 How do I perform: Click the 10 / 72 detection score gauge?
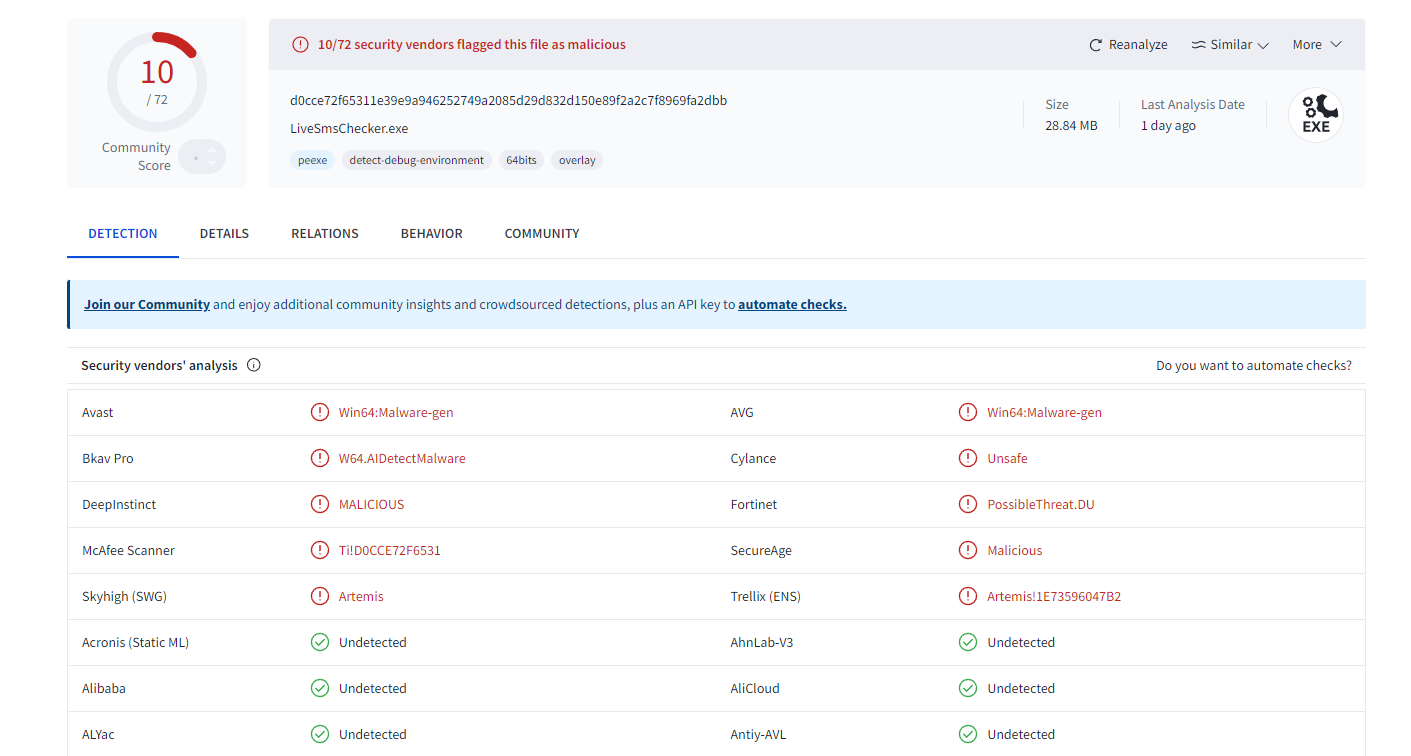157,82
